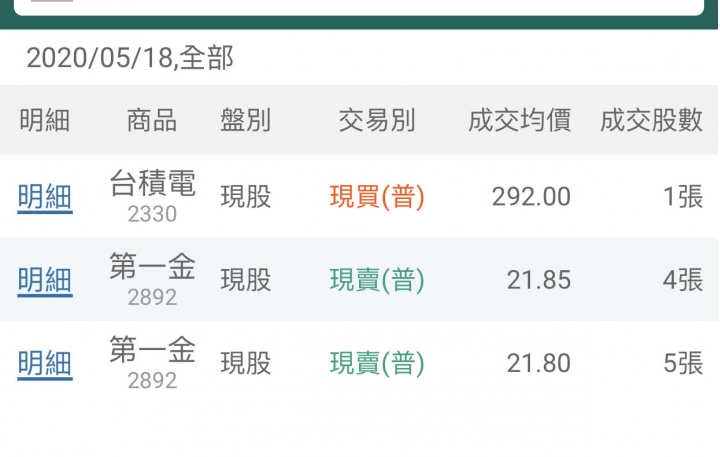Select 第一金 in the 5張 row

click(x=152, y=350)
